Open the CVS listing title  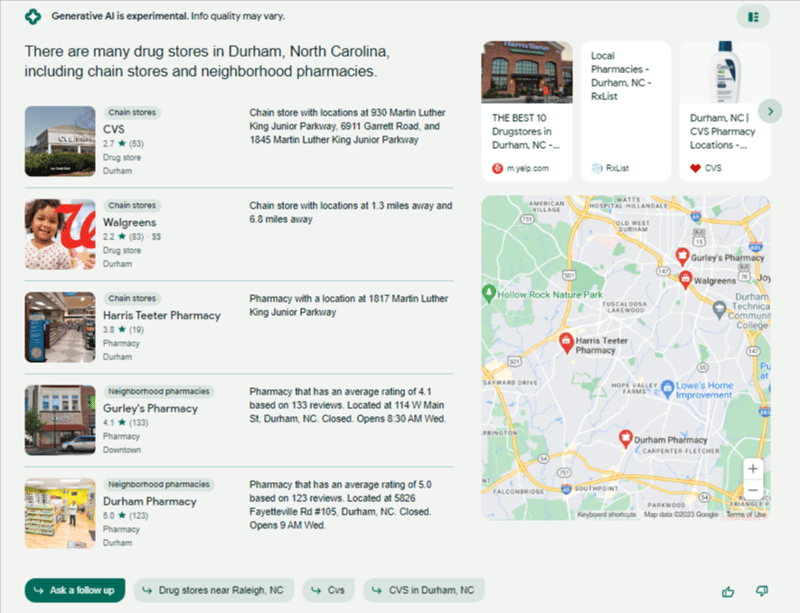(114, 129)
